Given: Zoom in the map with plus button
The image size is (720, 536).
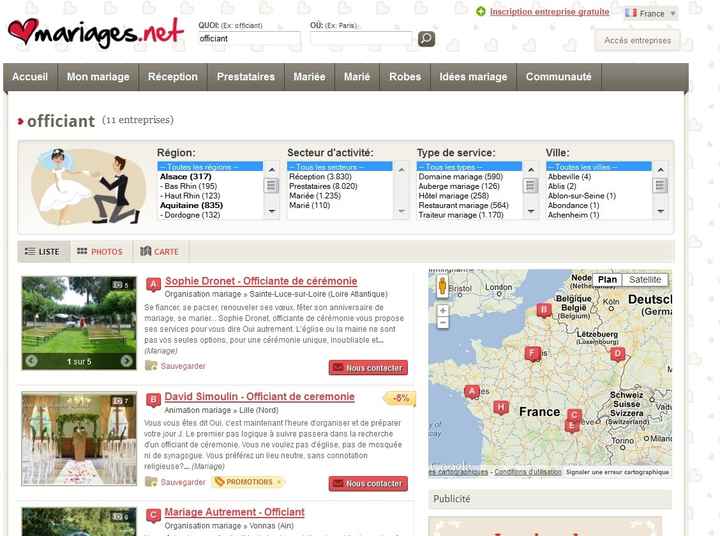Looking at the screenshot, I should pos(443,310).
